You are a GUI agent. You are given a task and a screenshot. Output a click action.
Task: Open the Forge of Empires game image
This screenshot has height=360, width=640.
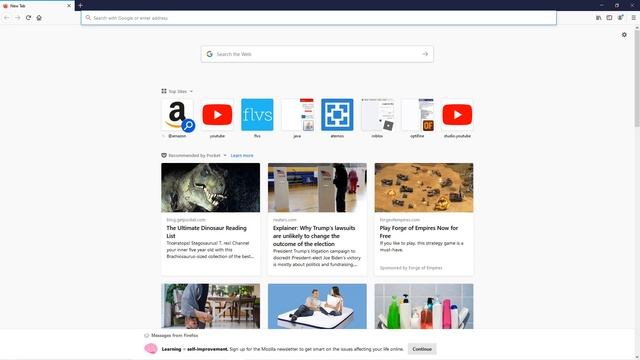424,188
